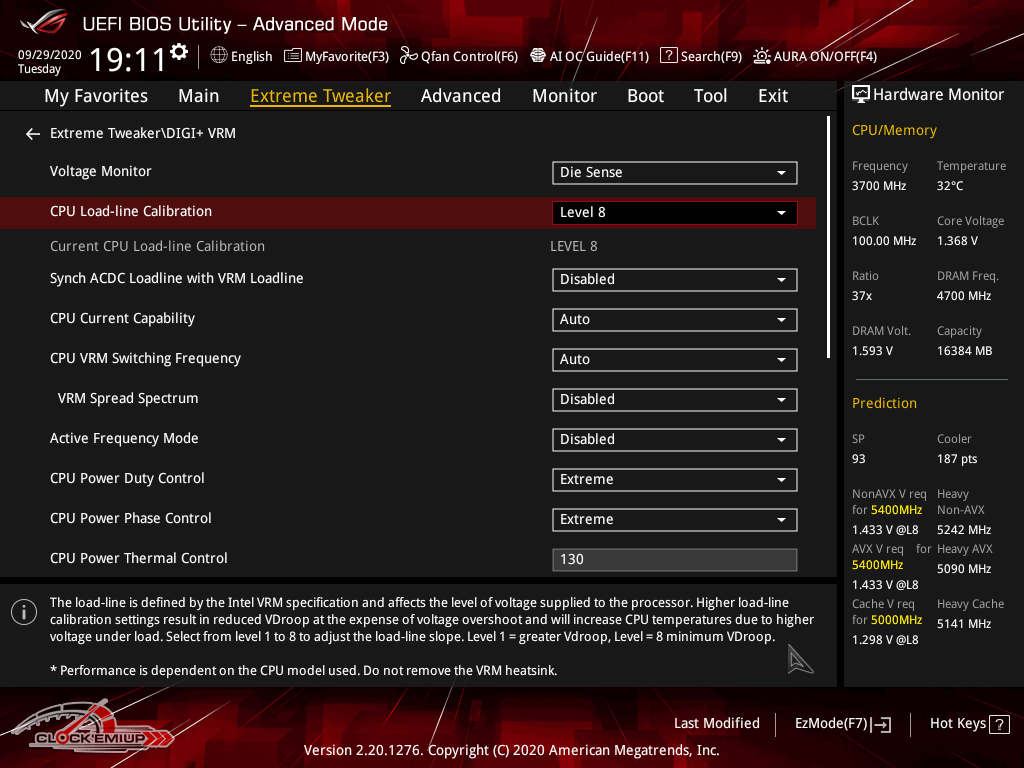Click the Hot Keys question mark icon
Viewport: 1024px width, 768px height.
click(999, 724)
